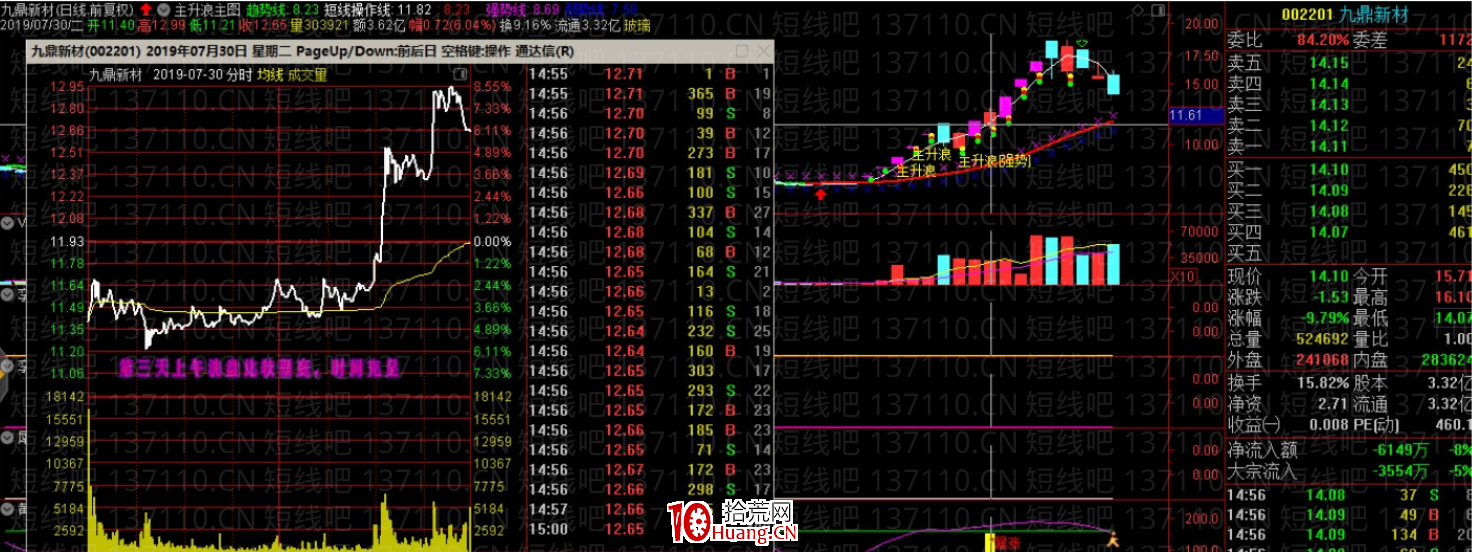
Task: Select the 买二 14.09 order row
Action: click(1349, 190)
